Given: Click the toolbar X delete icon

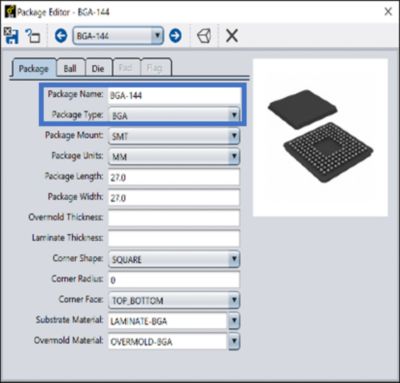Looking at the screenshot, I should pyautogui.click(x=232, y=36).
